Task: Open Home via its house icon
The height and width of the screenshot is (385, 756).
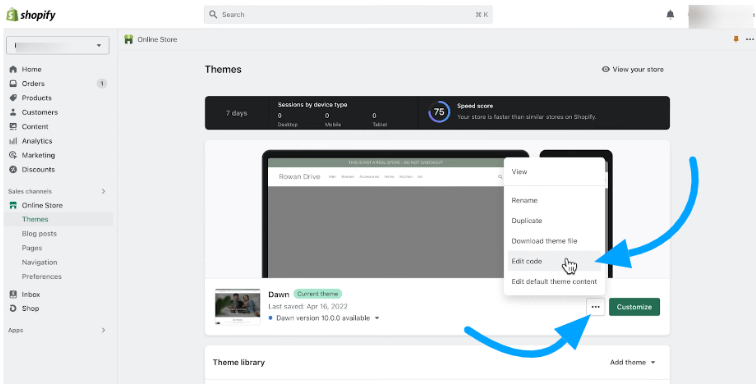Action: coord(13,69)
